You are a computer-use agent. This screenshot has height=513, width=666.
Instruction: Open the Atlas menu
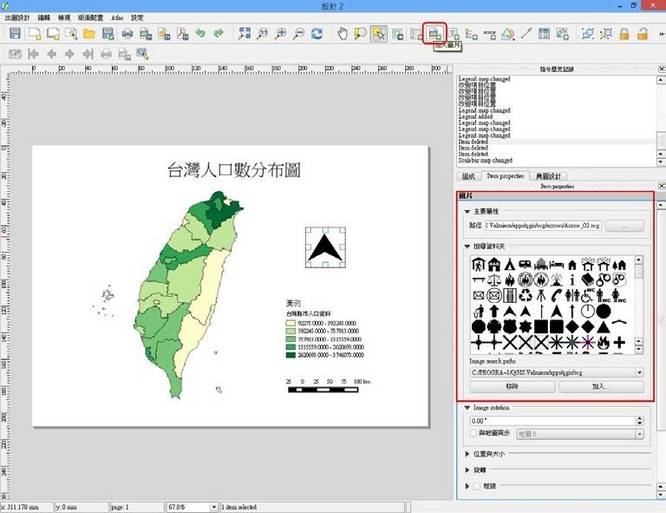click(x=117, y=18)
